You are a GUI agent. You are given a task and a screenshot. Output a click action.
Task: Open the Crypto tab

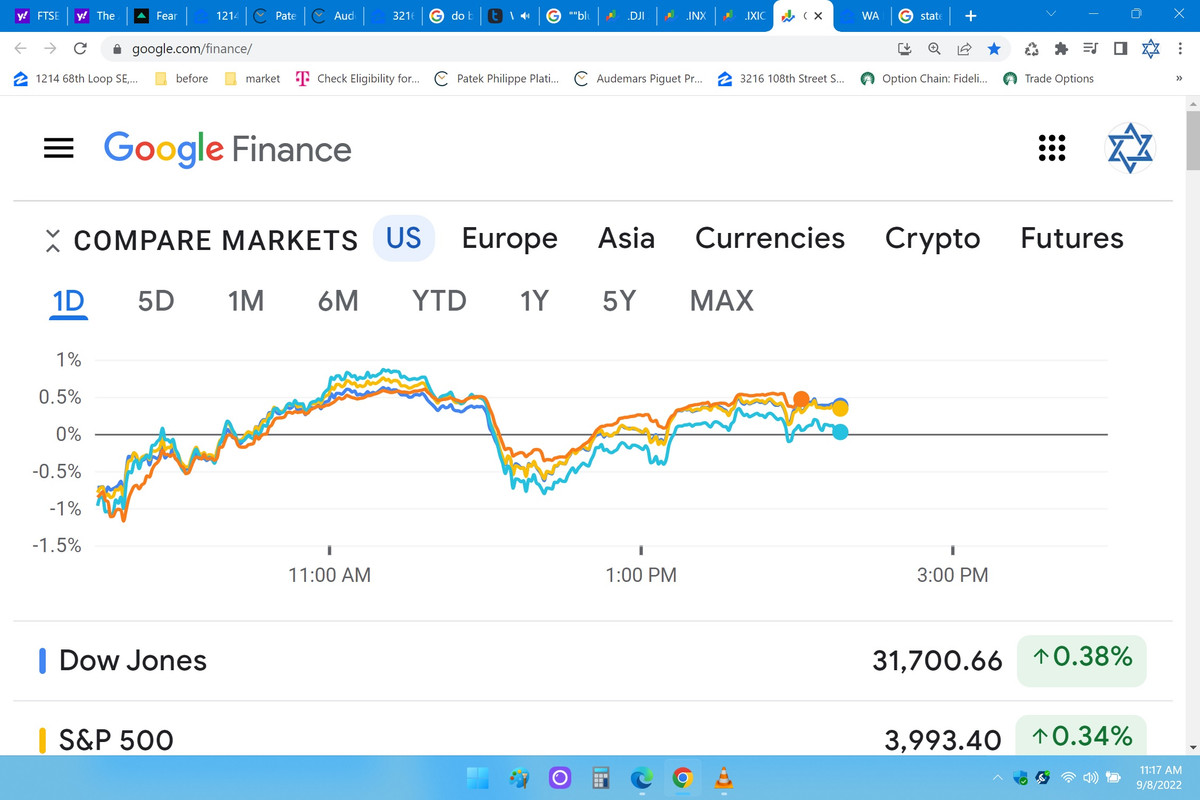pos(932,238)
